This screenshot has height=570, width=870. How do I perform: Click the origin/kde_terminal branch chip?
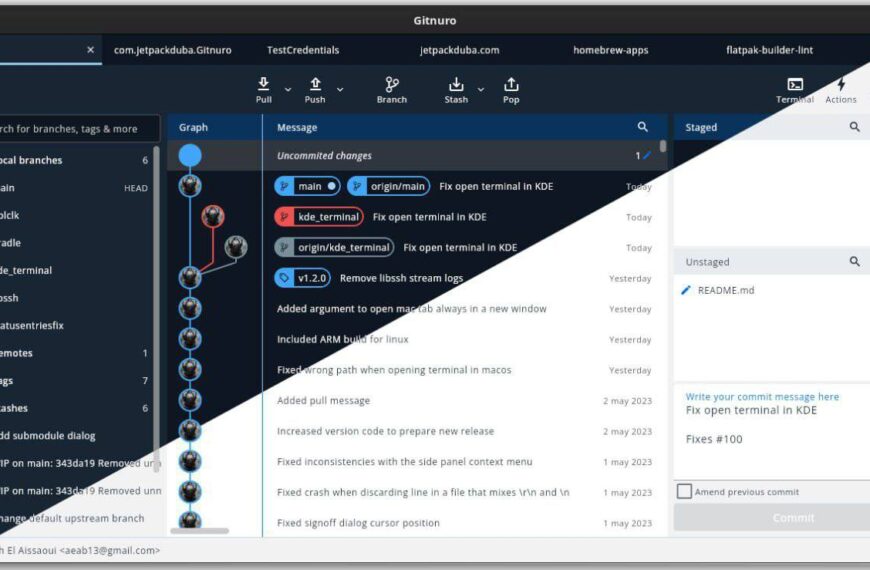335,248
